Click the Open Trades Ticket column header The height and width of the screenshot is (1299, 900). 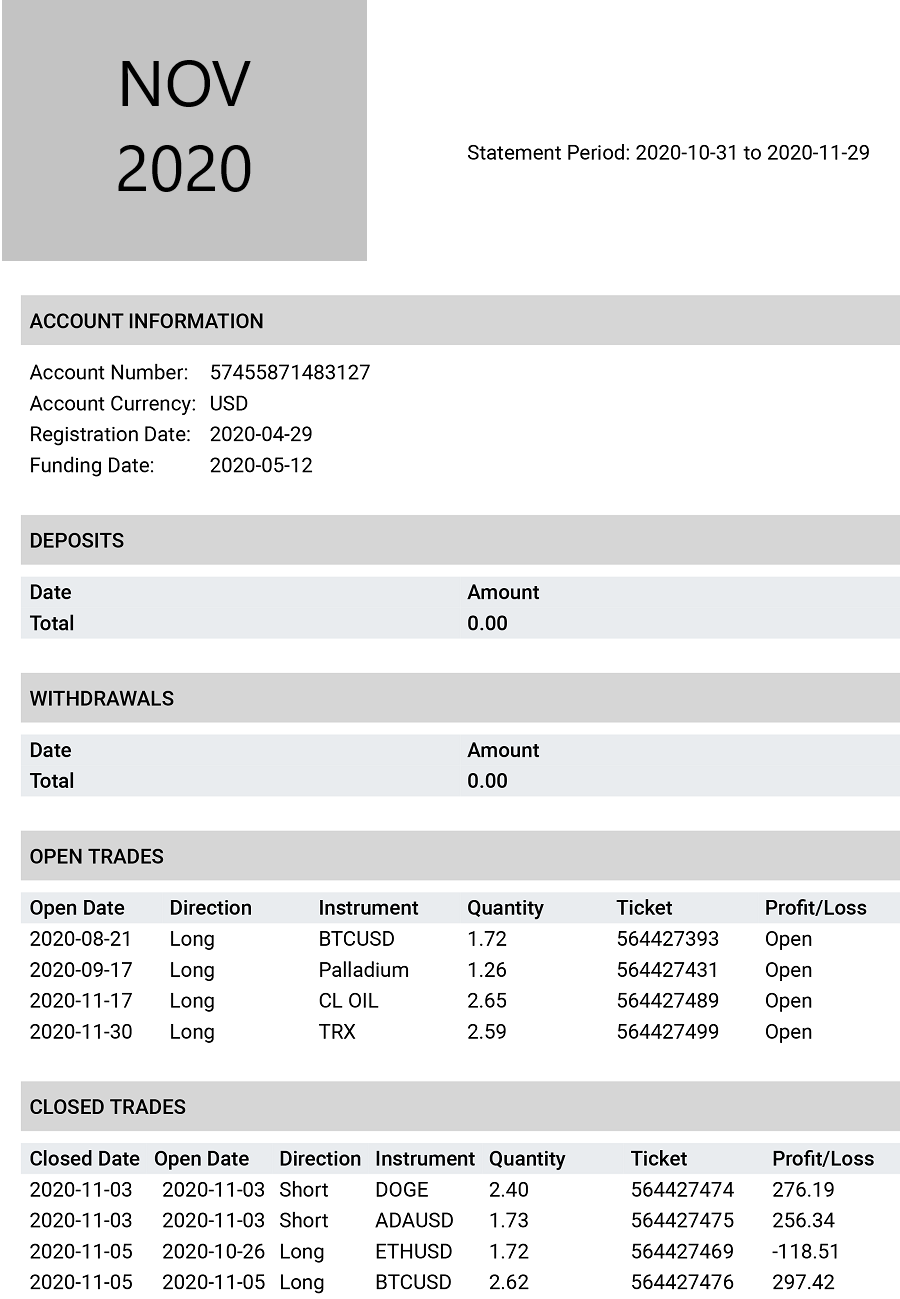point(645,908)
